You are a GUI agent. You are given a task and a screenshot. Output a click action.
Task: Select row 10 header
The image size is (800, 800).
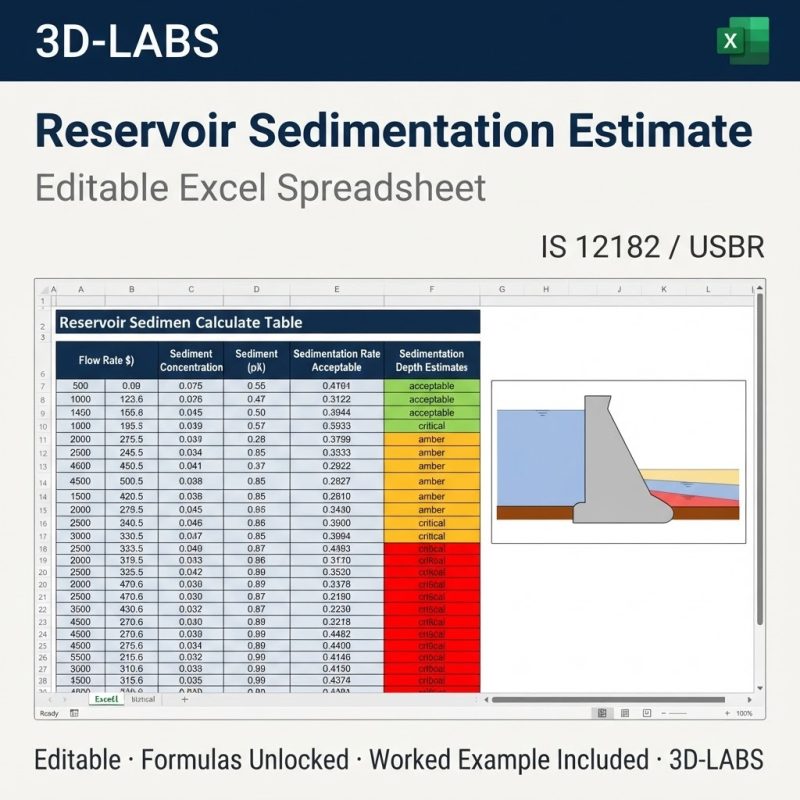(43, 427)
